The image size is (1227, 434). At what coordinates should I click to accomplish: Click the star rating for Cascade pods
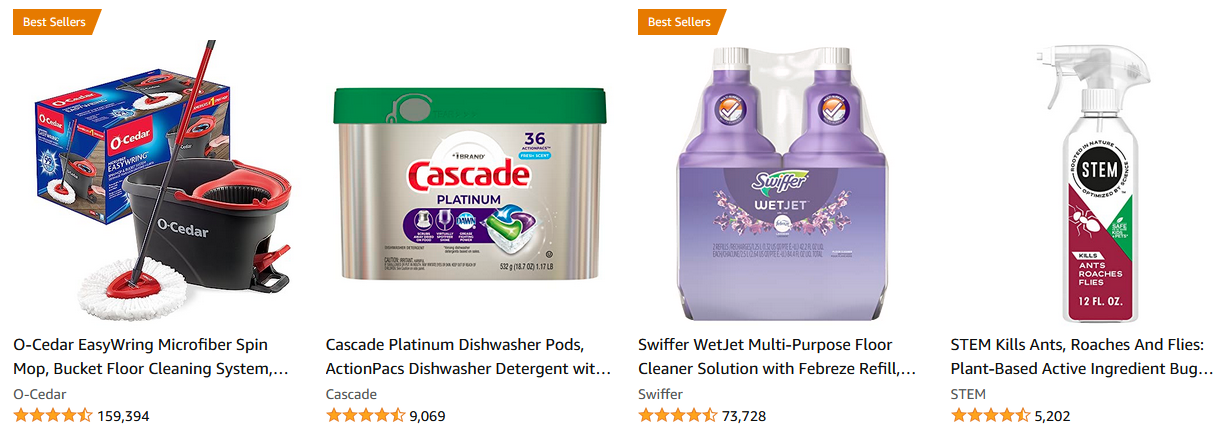[x=365, y=416]
